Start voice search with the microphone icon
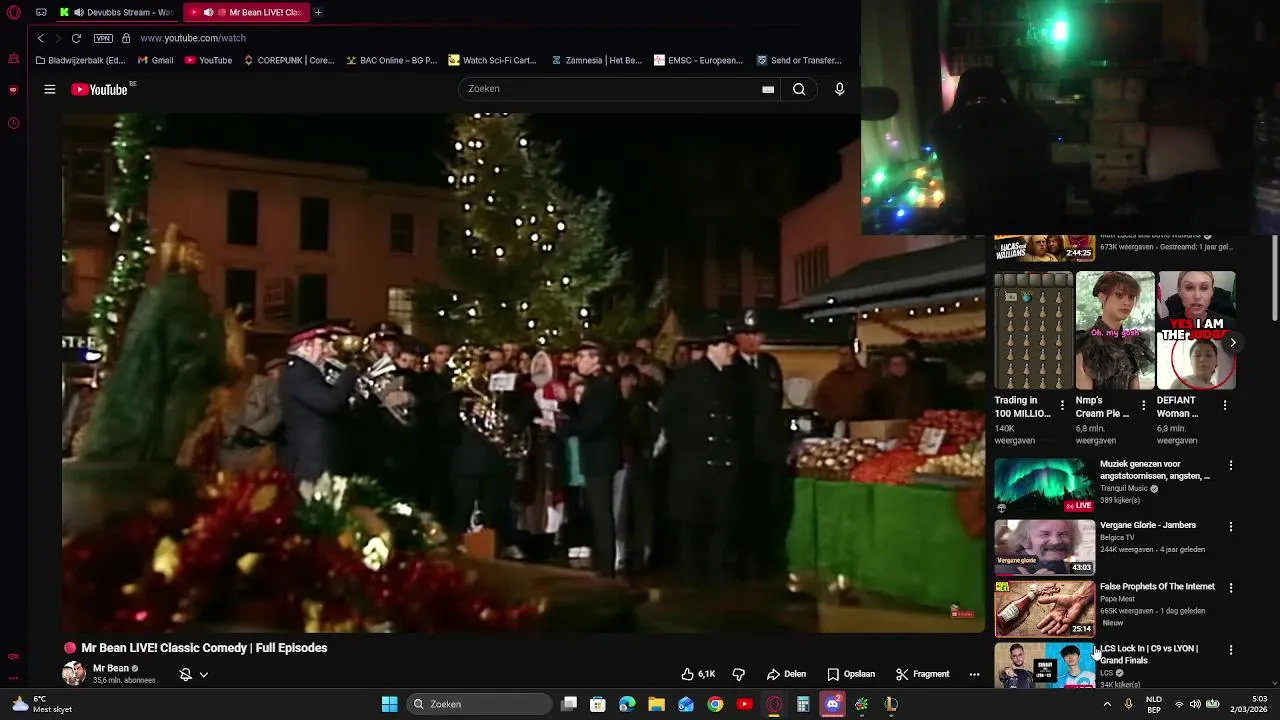Screen dimensions: 1280x720 click(840, 89)
